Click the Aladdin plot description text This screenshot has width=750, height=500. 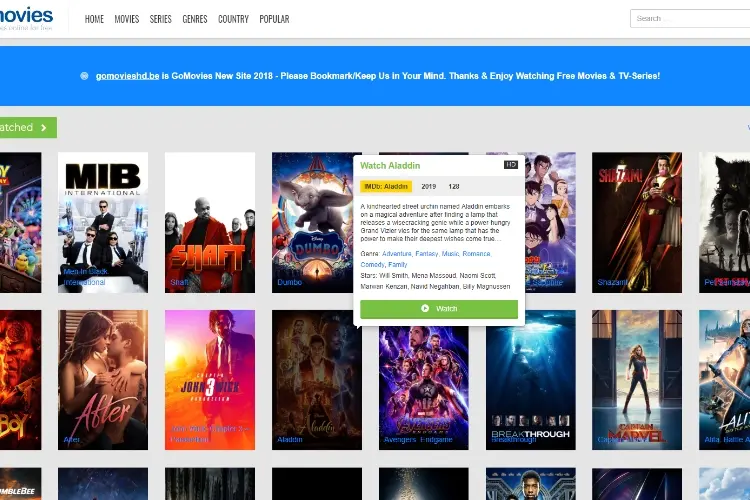[x=435, y=222]
